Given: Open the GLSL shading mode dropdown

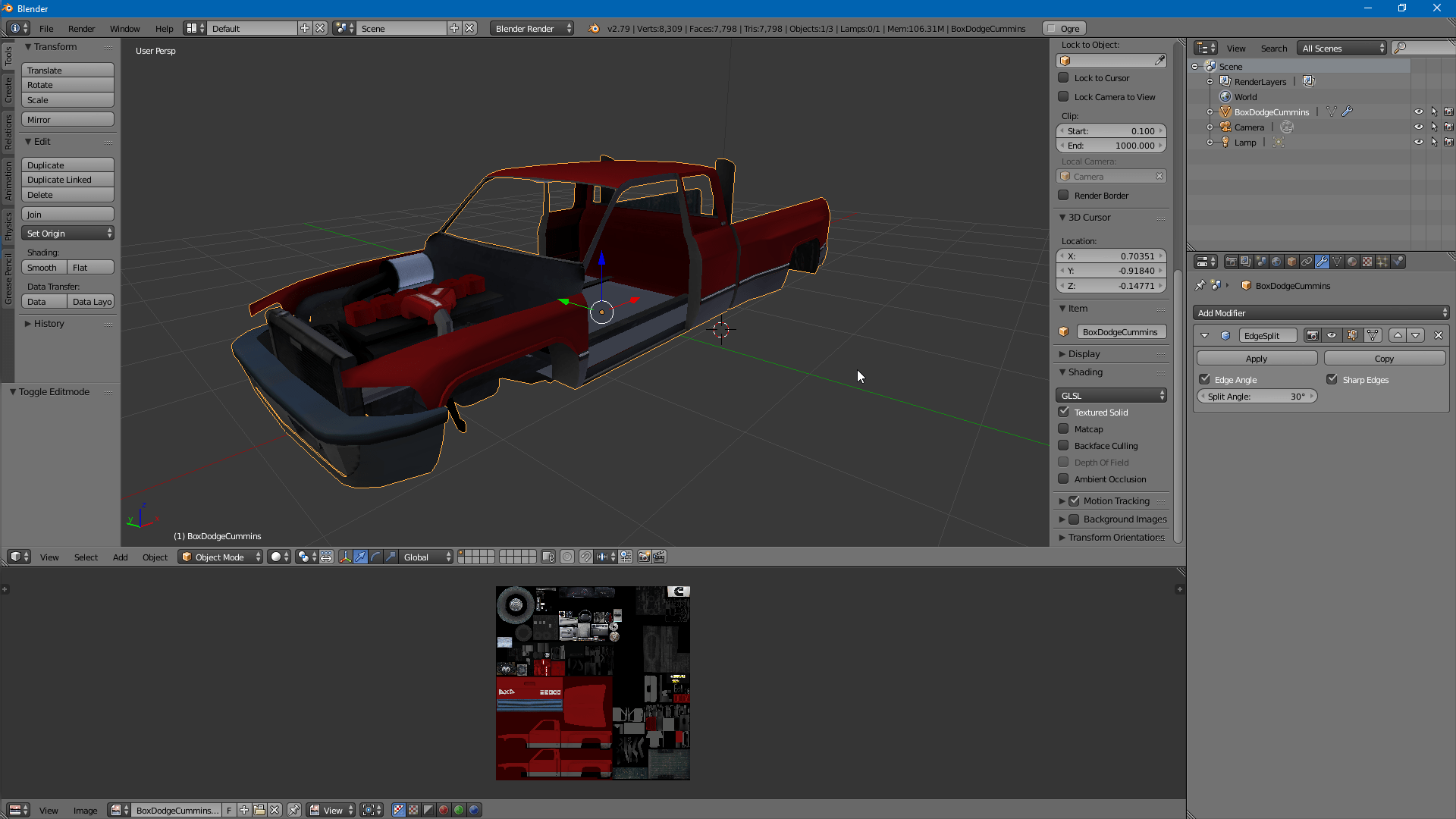Looking at the screenshot, I should pos(1111,395).
